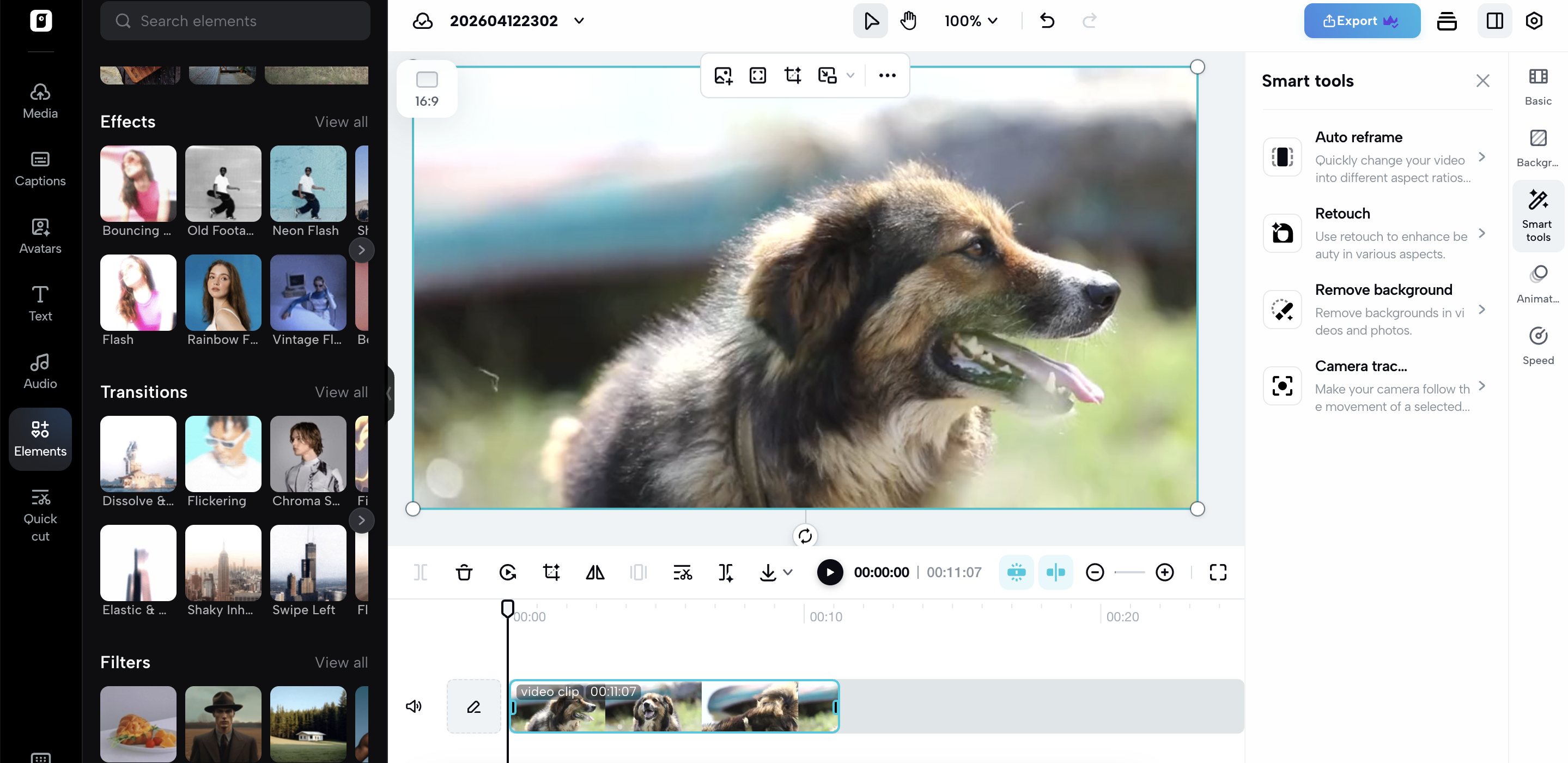This screenshot has height=763, width=1568.
Task: Toggle the timeline magnet snapping button
Action: [x=1016, y=572]
